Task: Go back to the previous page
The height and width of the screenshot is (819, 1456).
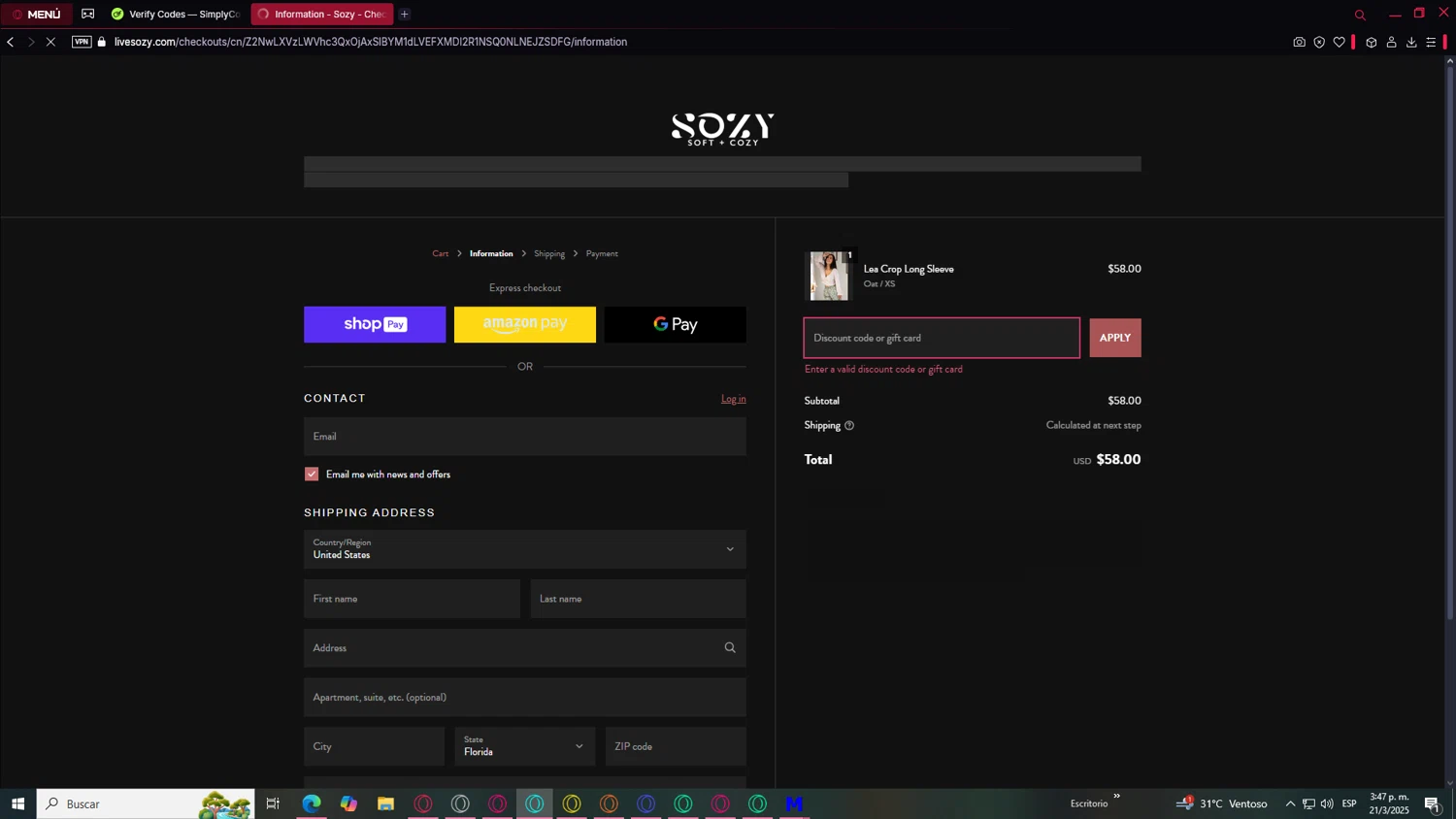Action: pyautogui.click(x=11, y=42)
